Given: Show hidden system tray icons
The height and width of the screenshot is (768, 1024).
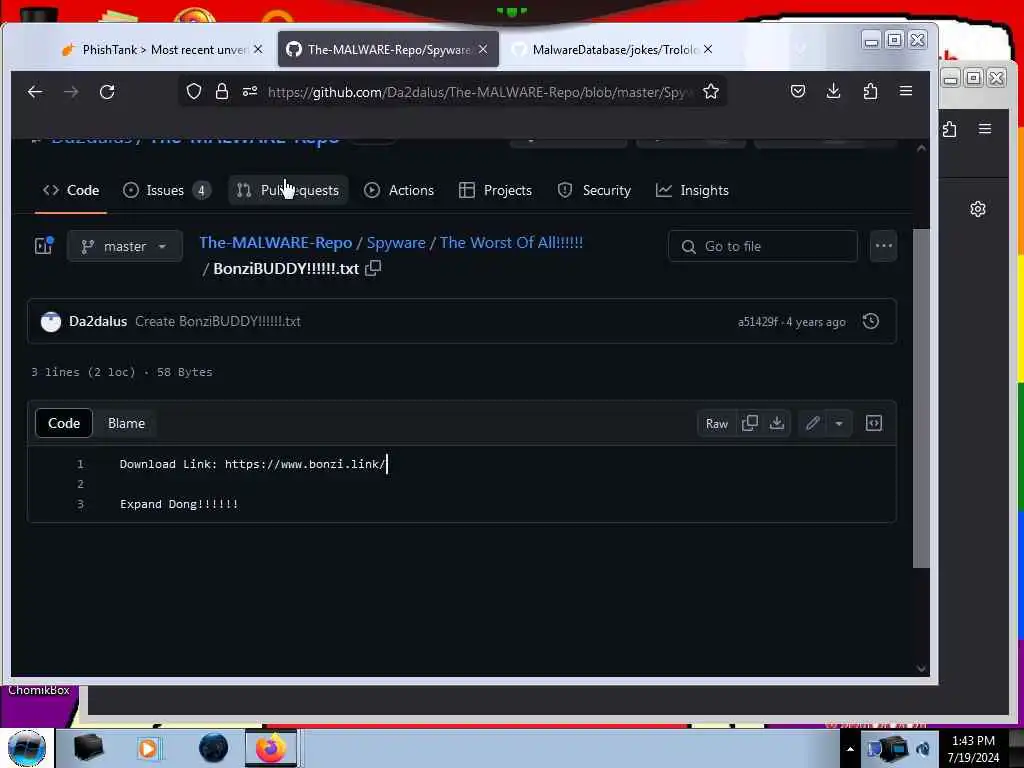Looking at the screenshot, I should (850, 749).
